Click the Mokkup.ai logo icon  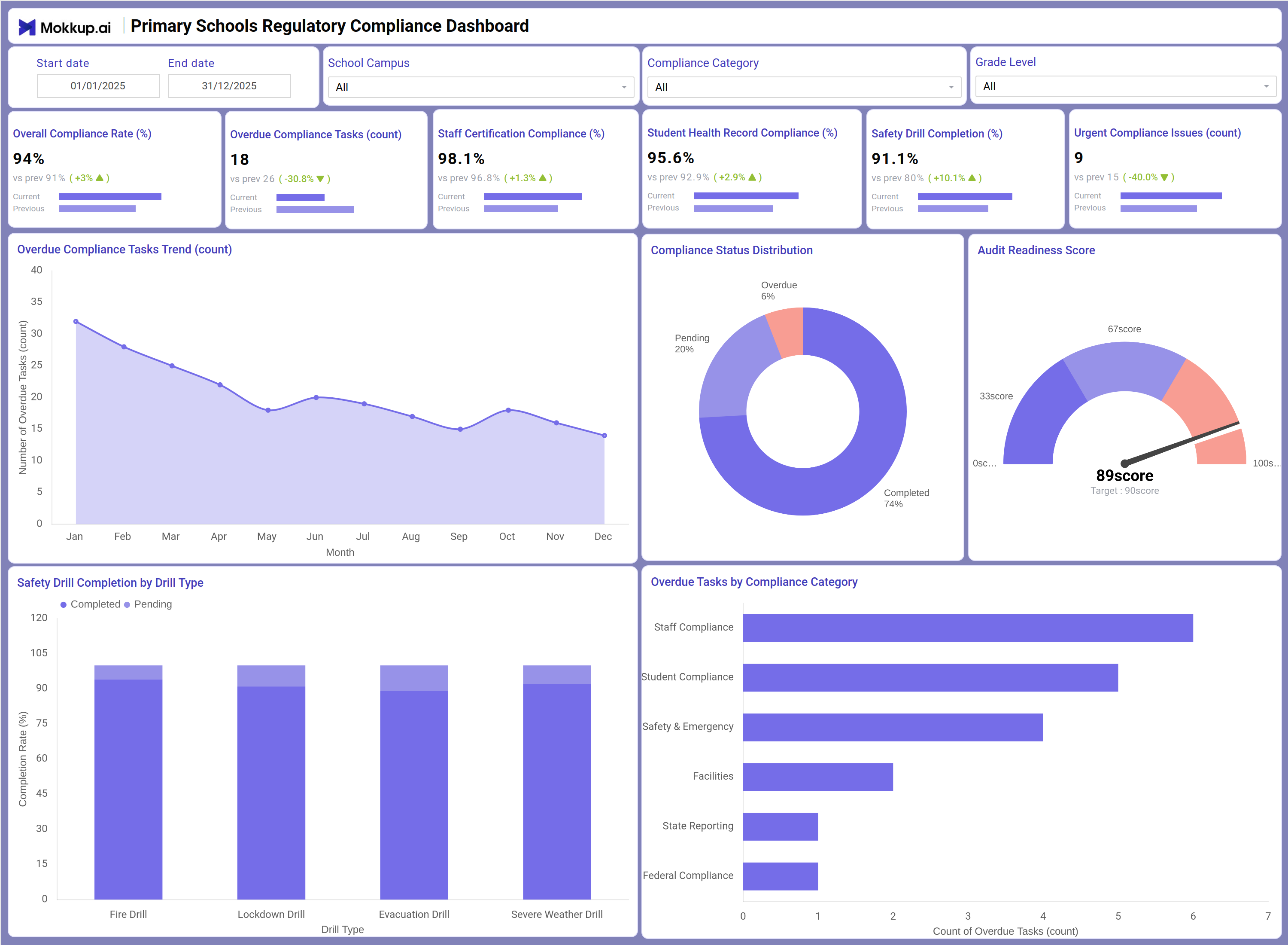coord(27,27)
